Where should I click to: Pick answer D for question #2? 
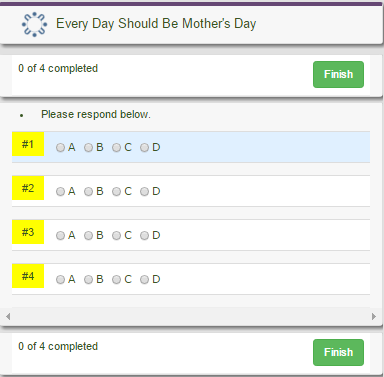pos(144,192)
